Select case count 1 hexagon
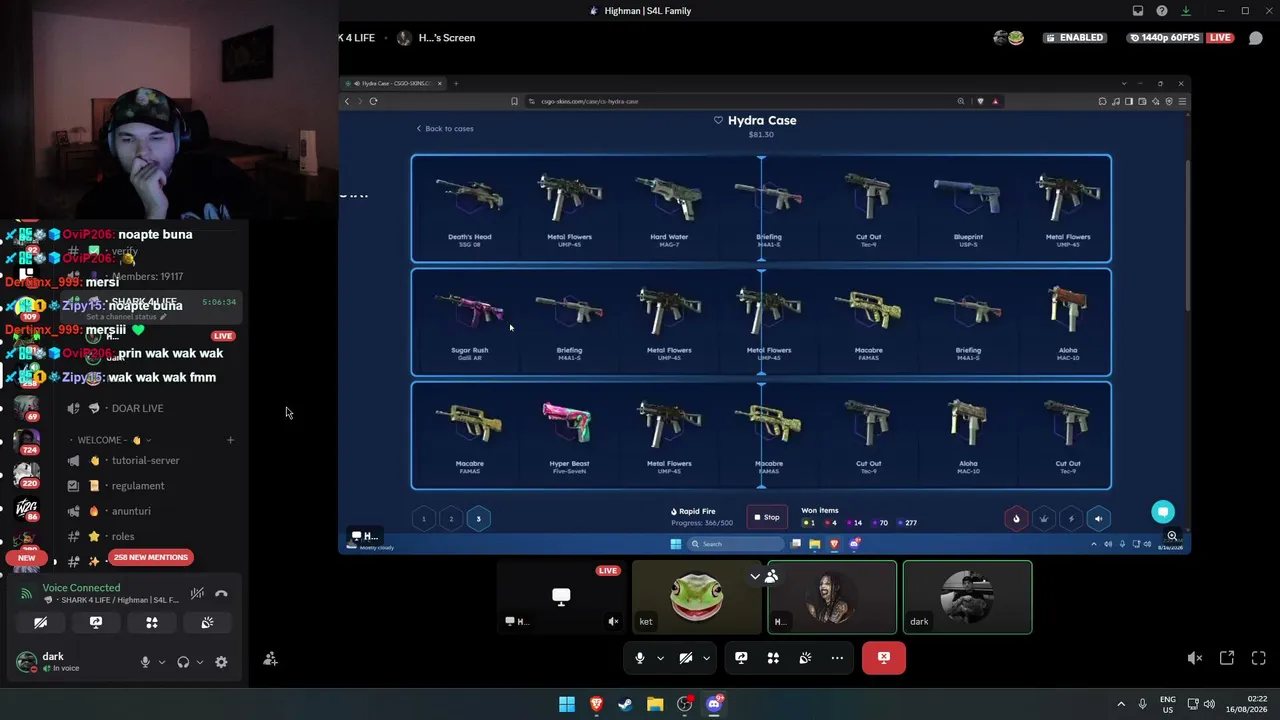The image size is (1280, 720). (423, 519)
